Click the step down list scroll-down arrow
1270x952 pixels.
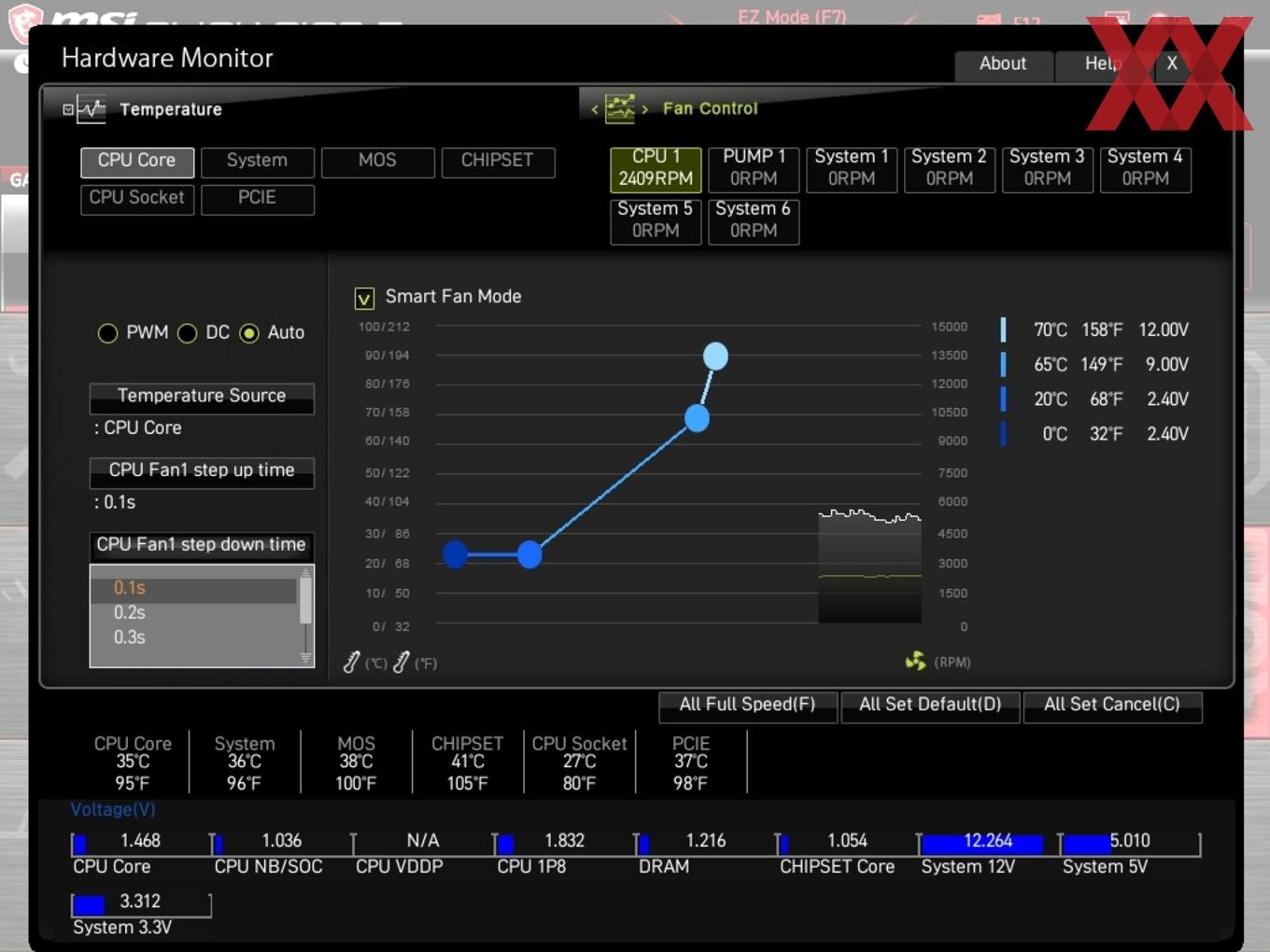point(305,658)
